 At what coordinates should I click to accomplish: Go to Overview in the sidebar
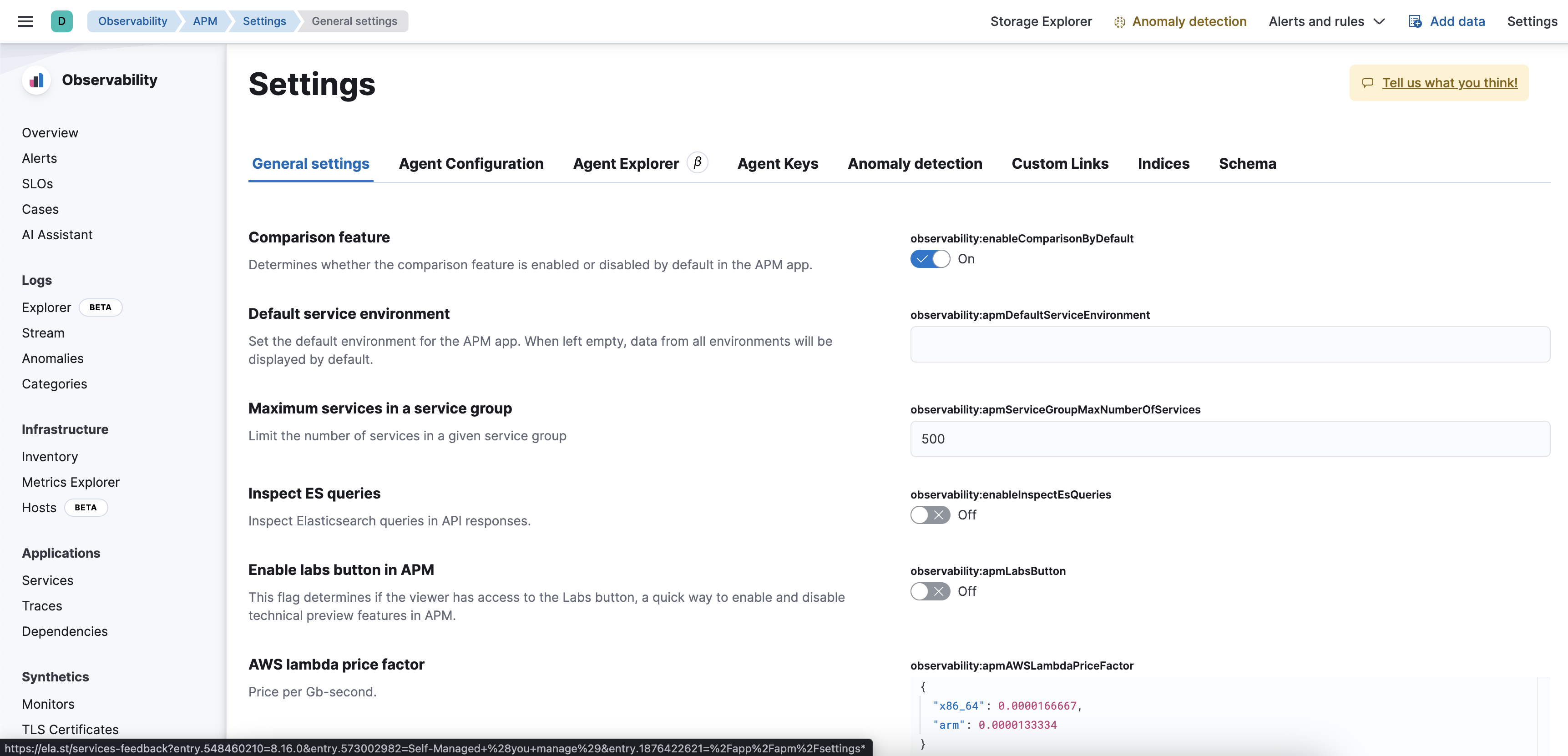[50, 133]
